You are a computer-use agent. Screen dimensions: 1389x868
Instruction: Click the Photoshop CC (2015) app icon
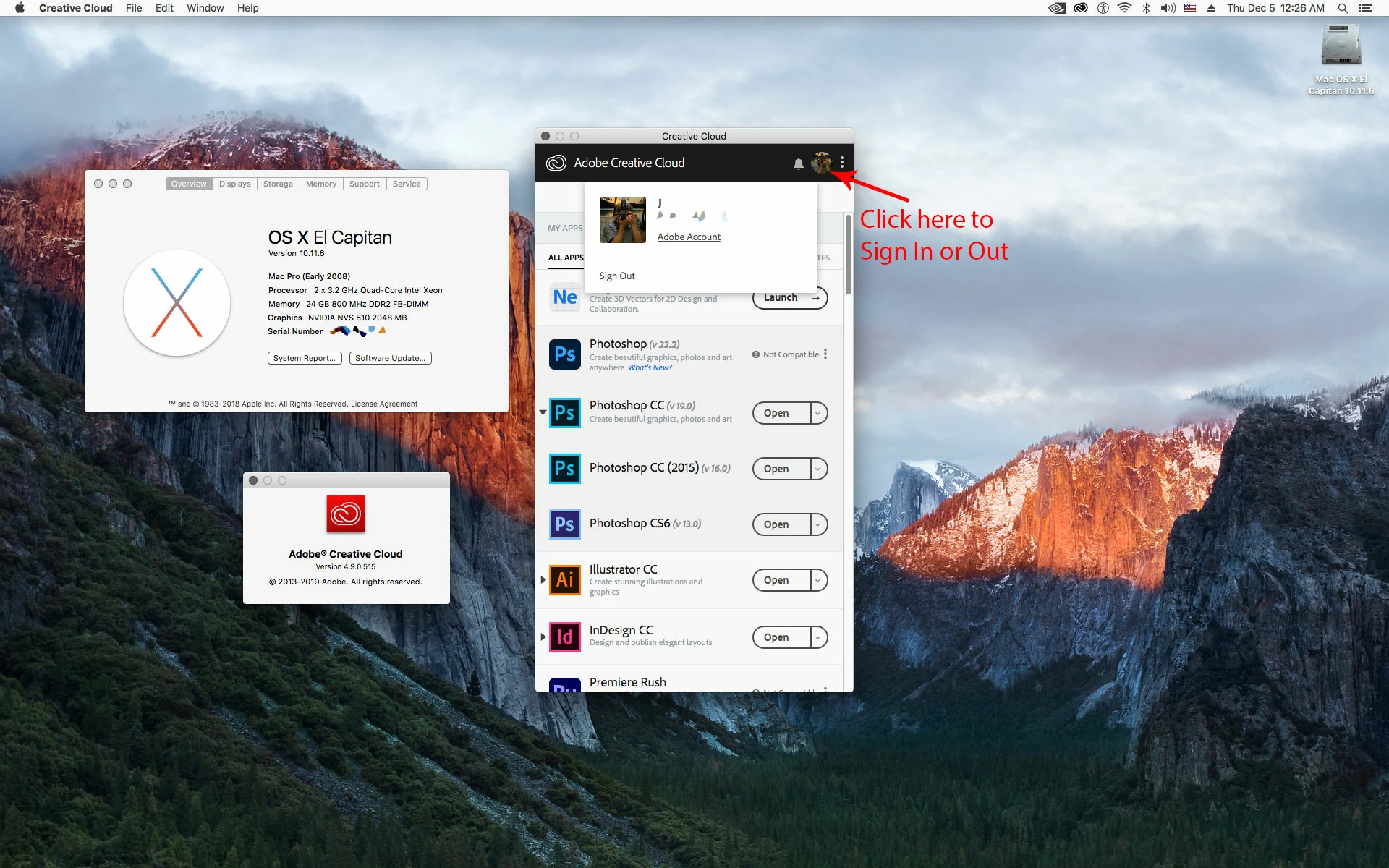564,469
